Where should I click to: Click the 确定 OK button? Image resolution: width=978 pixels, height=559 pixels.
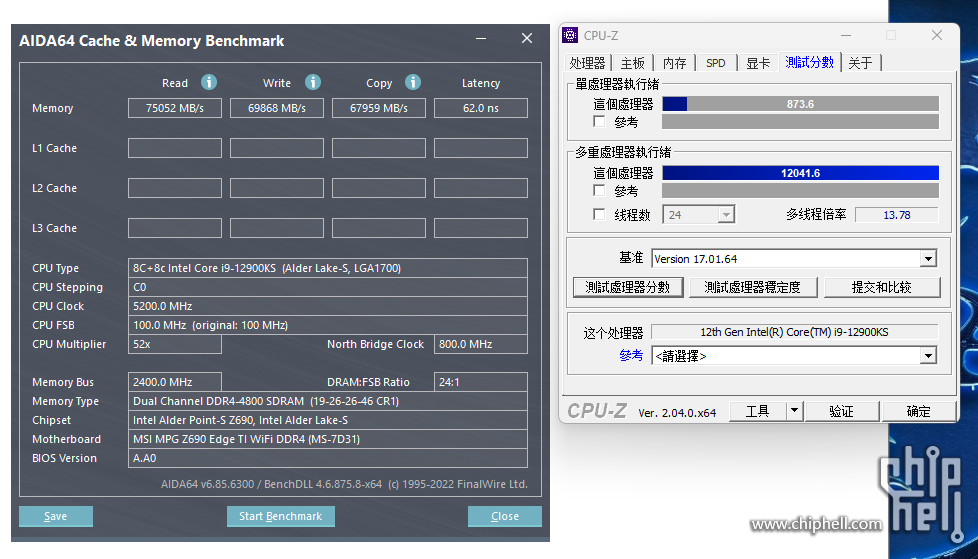point(918,411)
